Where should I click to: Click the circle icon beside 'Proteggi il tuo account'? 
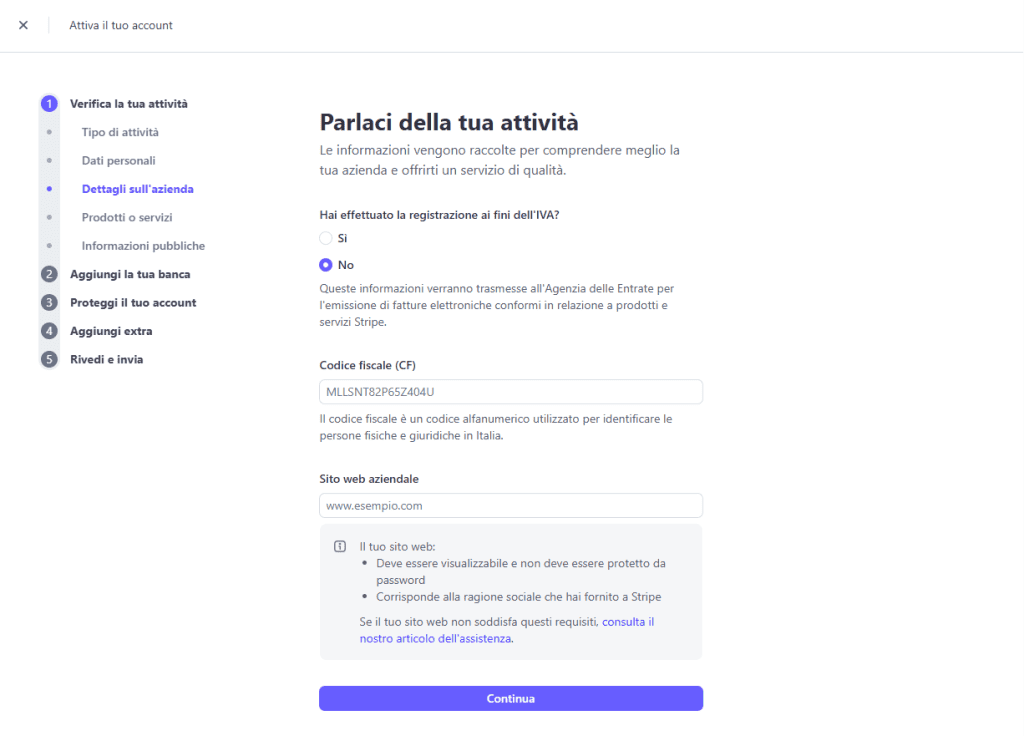pos(49,302)
